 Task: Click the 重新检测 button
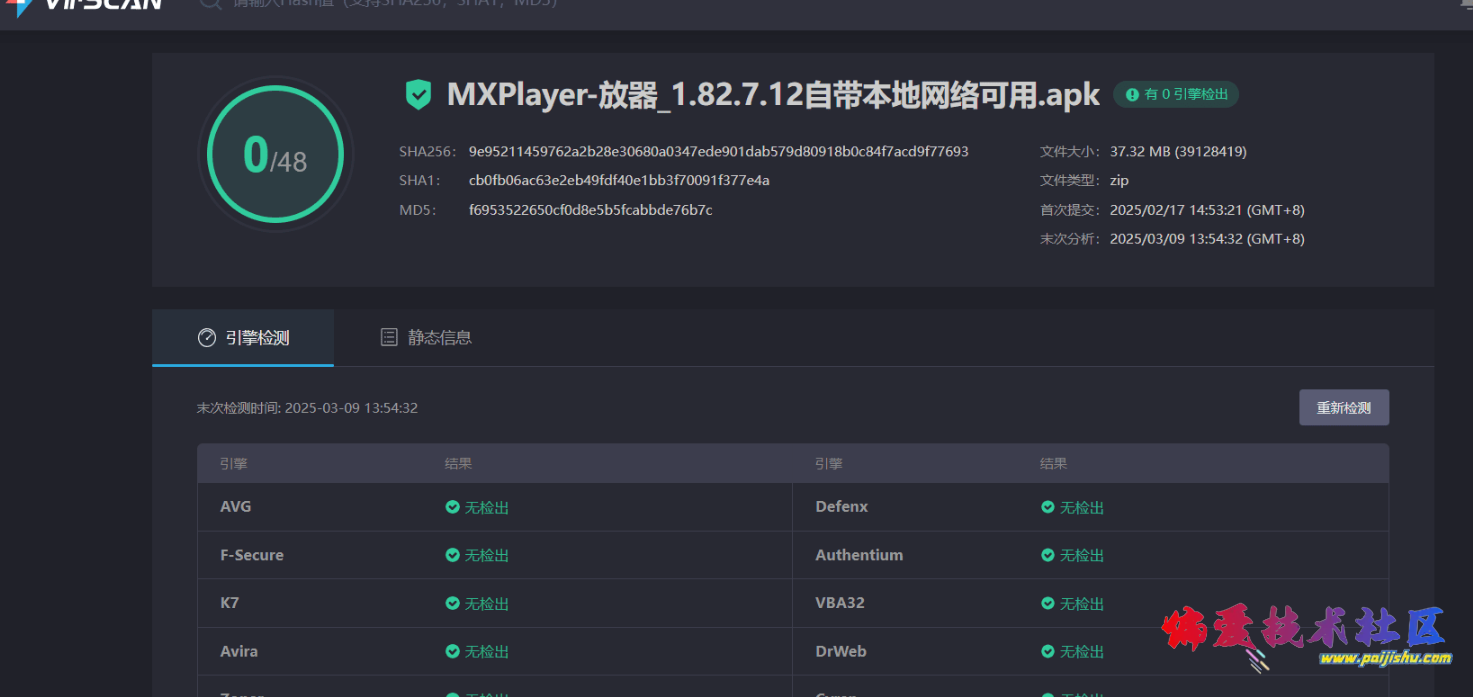point(1343,408)
